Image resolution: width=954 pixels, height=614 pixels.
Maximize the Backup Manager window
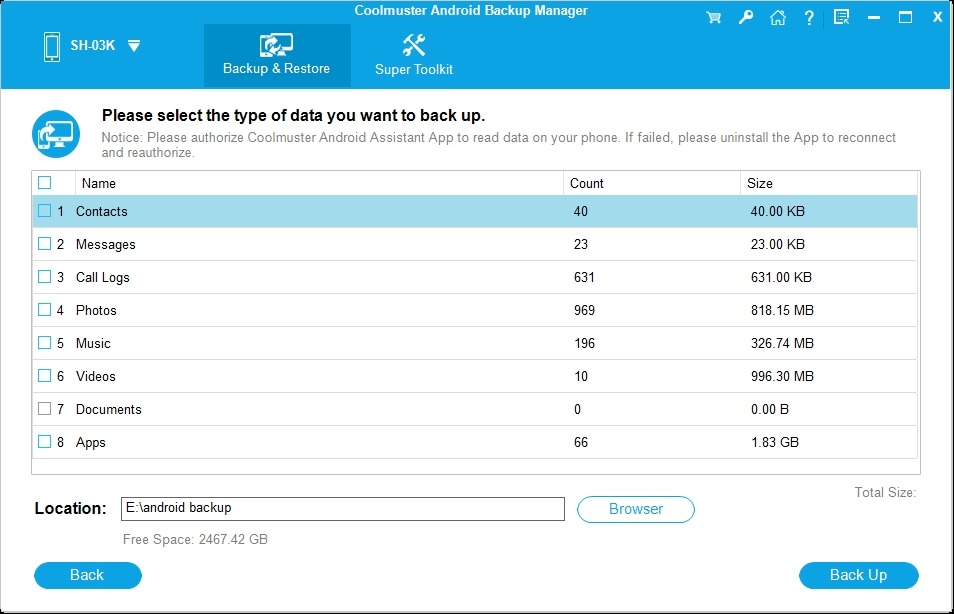(905, 17)
